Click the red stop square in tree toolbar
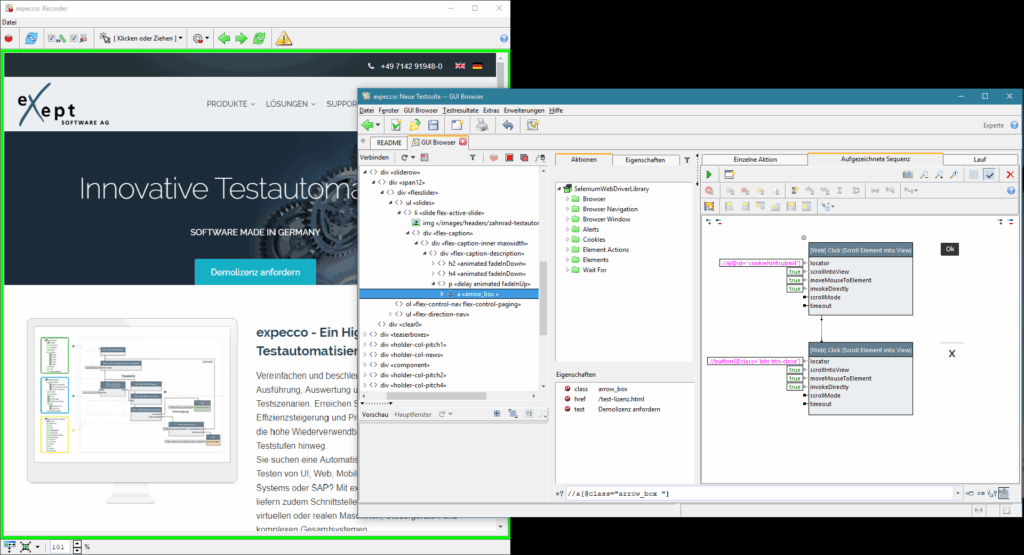 click(509, 158)
